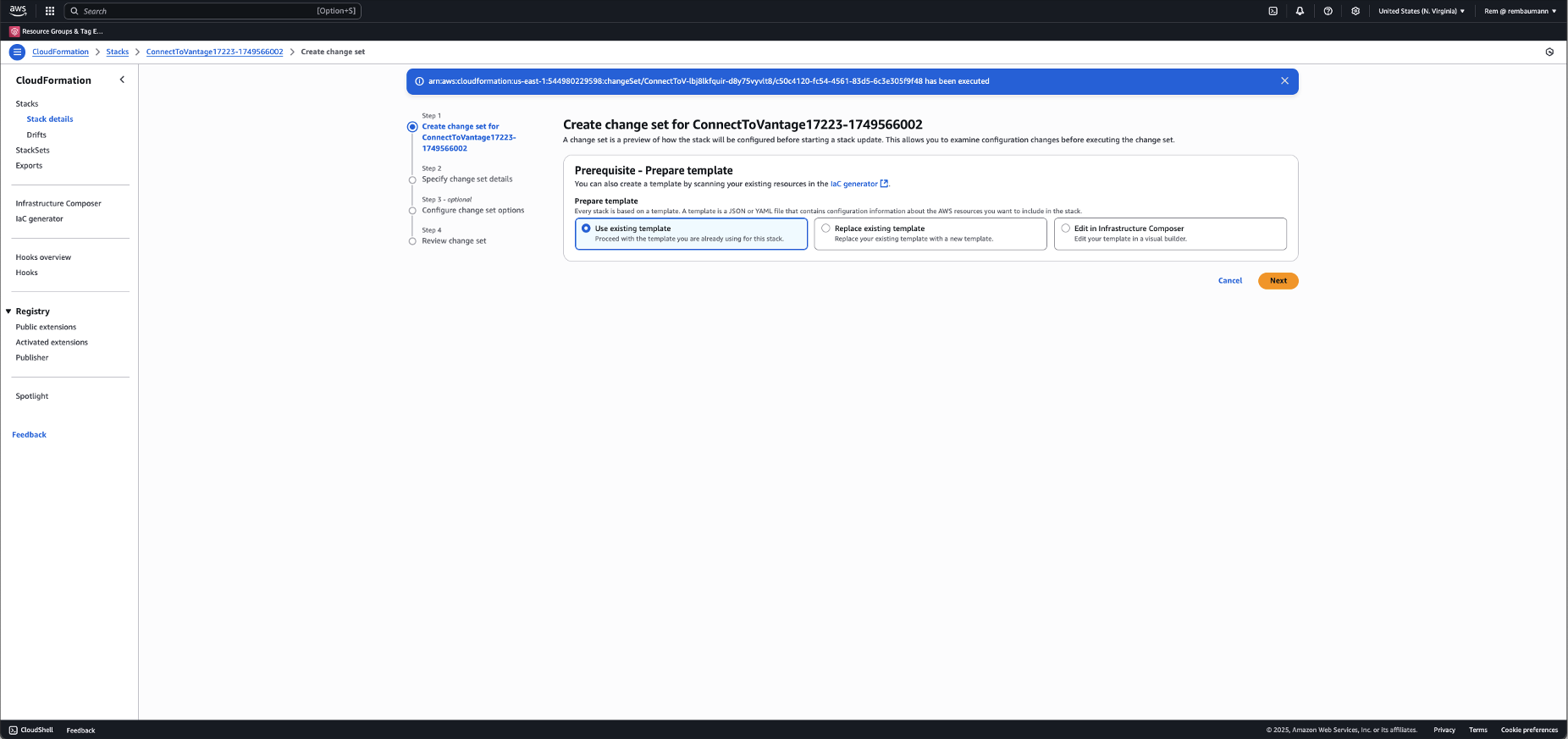Select the Replace existing template option
The height and width of the screenshot is (739, 1568).
pos(930,234)
